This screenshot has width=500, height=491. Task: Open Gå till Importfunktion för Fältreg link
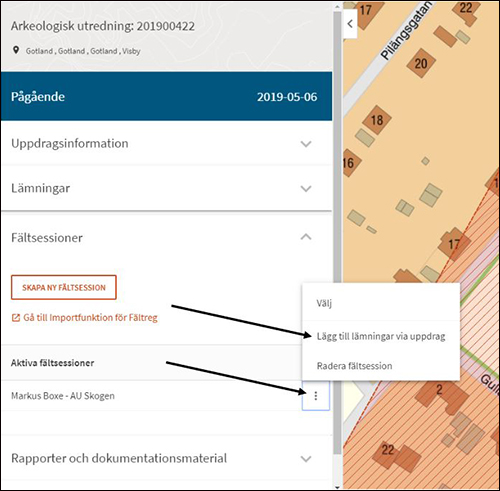pos(90,318)
